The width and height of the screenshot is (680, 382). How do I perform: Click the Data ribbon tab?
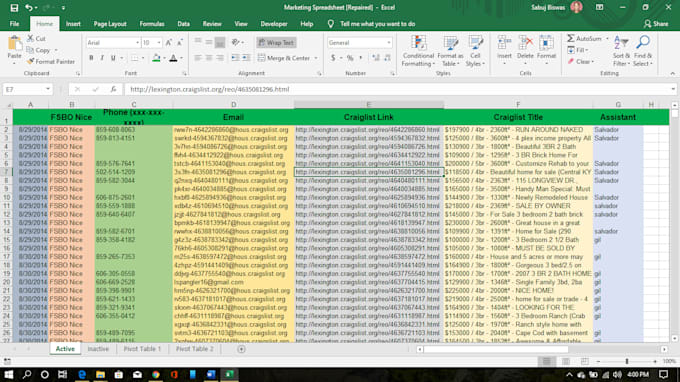(183, 24)
